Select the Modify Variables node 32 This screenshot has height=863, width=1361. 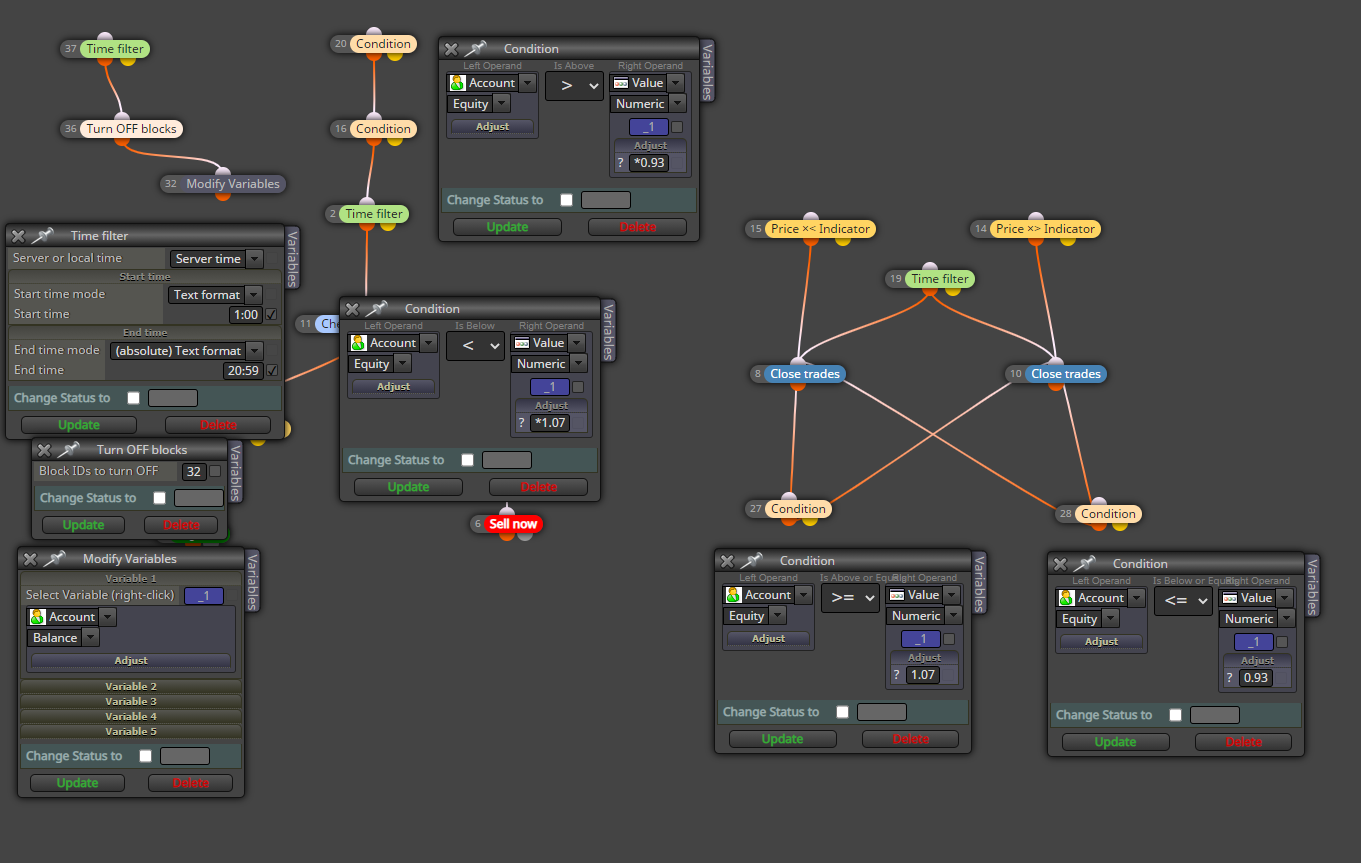pyautogui.click(x=233, y=184)
